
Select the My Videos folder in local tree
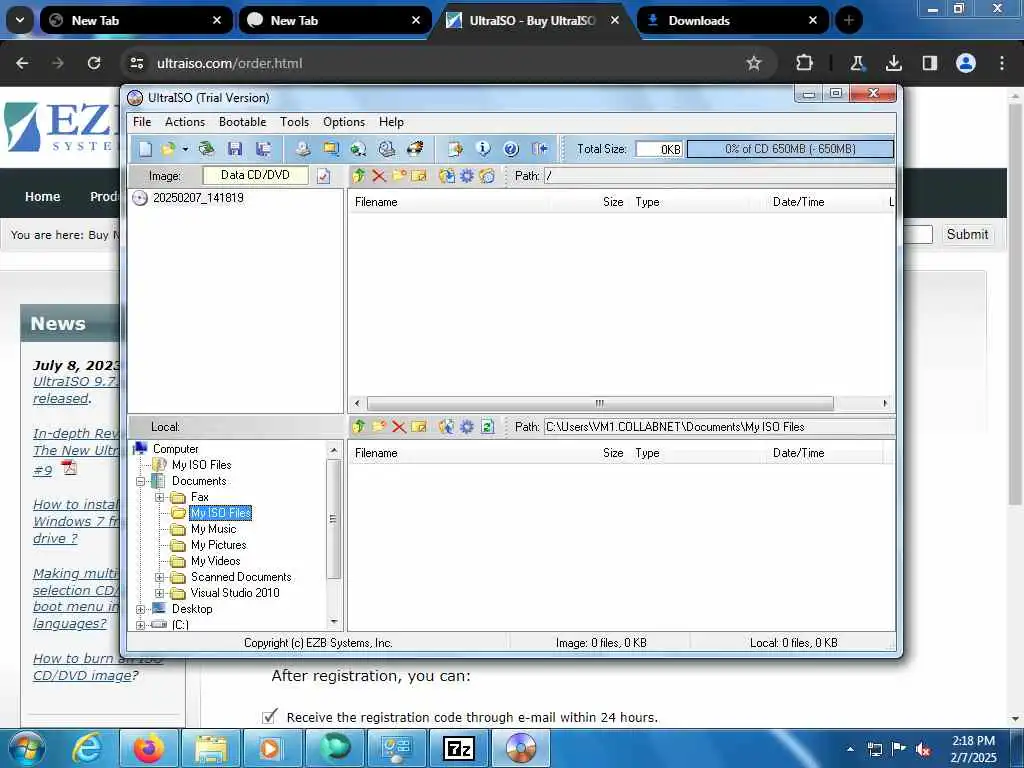point(216,561)
